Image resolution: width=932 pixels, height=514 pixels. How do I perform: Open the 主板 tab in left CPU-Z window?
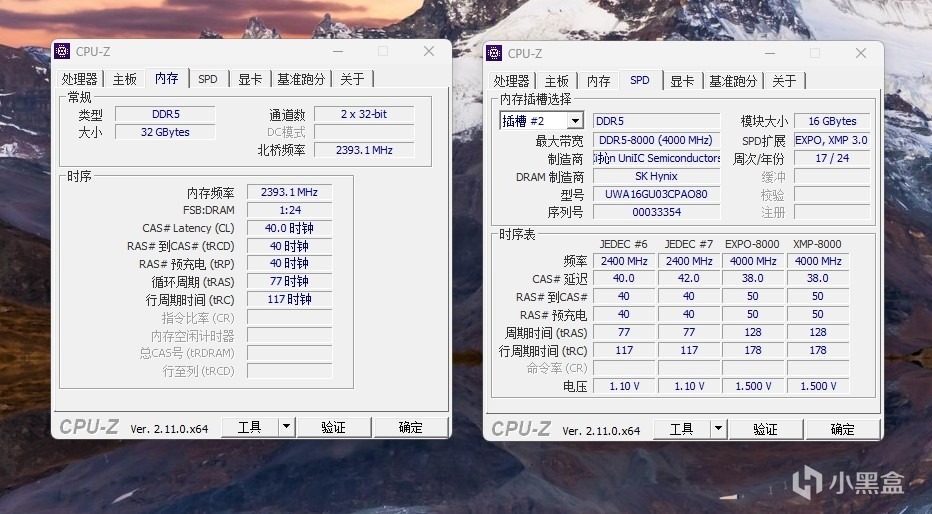coord(125,79)
